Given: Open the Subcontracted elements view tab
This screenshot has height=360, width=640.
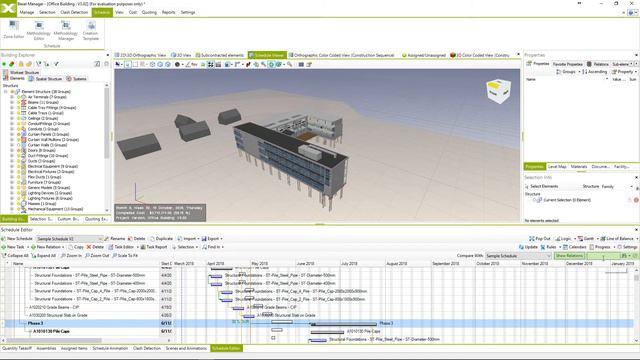Looking at the screenshot, I should click(220, 55).
